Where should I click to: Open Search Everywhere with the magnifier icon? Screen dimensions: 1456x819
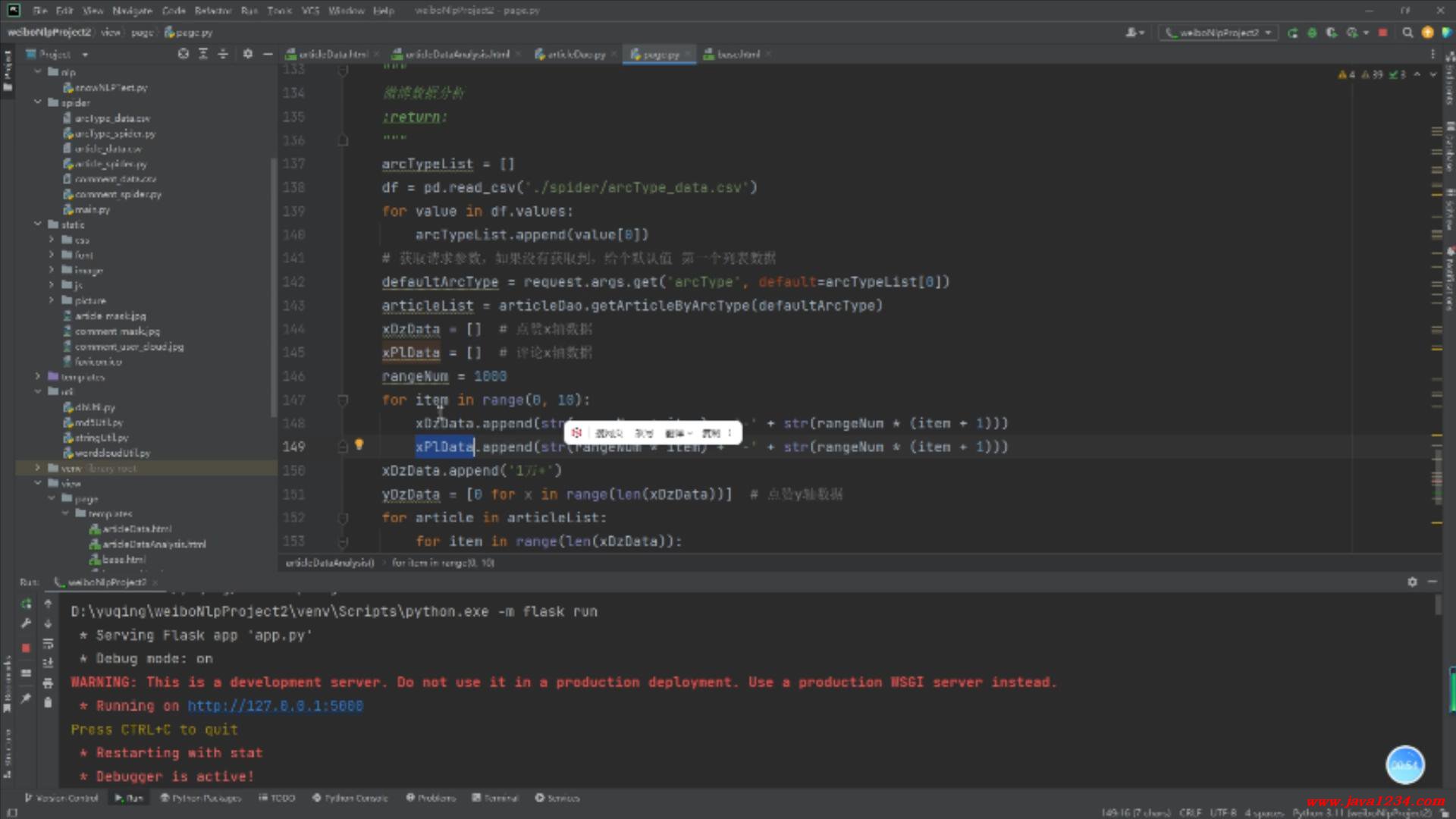1407,33
